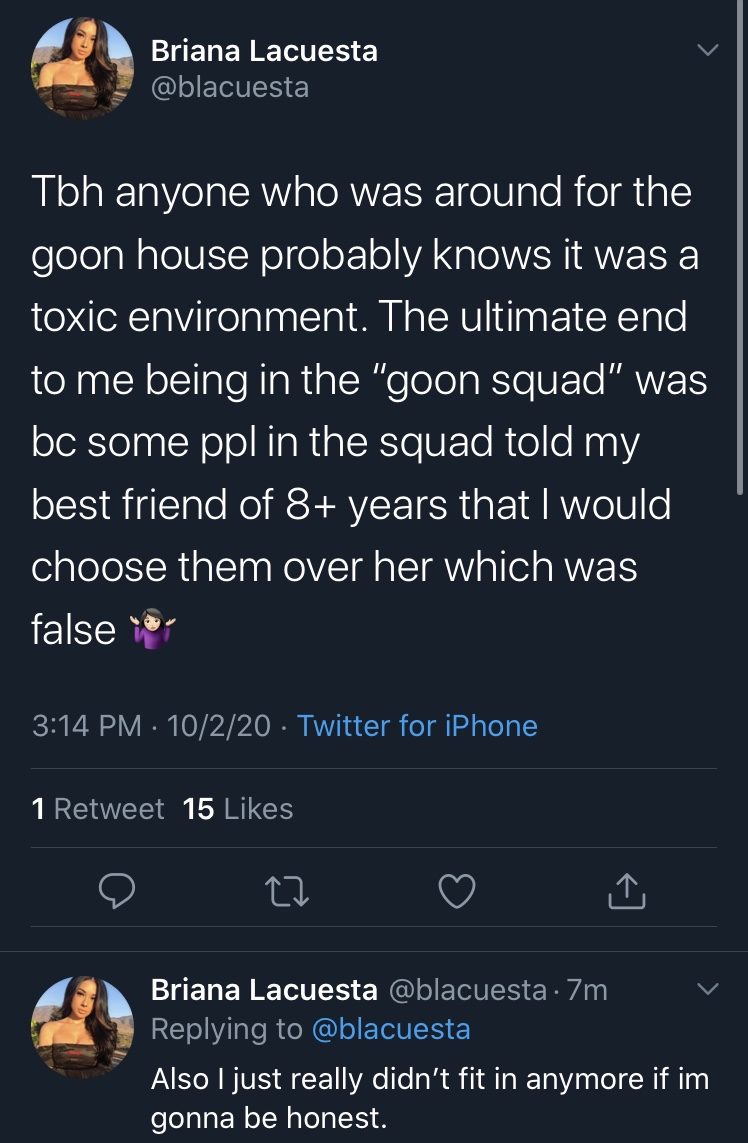Open reply starting 'Also I just really'
The width and height of the screenshot is (748, 1143).
(429, 1097)
